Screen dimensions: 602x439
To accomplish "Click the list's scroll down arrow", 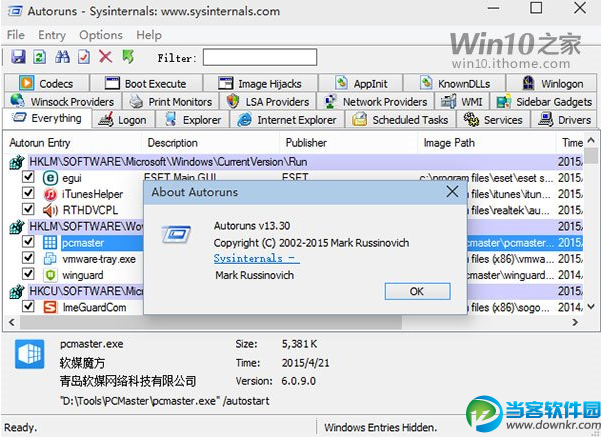I will [591, 307].
